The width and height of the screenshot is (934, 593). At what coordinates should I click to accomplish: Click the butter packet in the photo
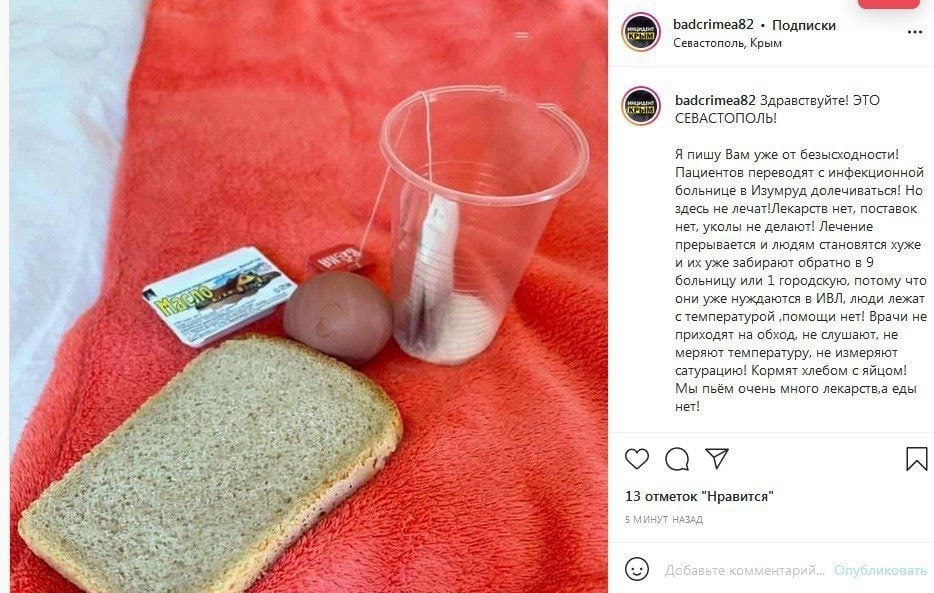click(x=219, y=295)
